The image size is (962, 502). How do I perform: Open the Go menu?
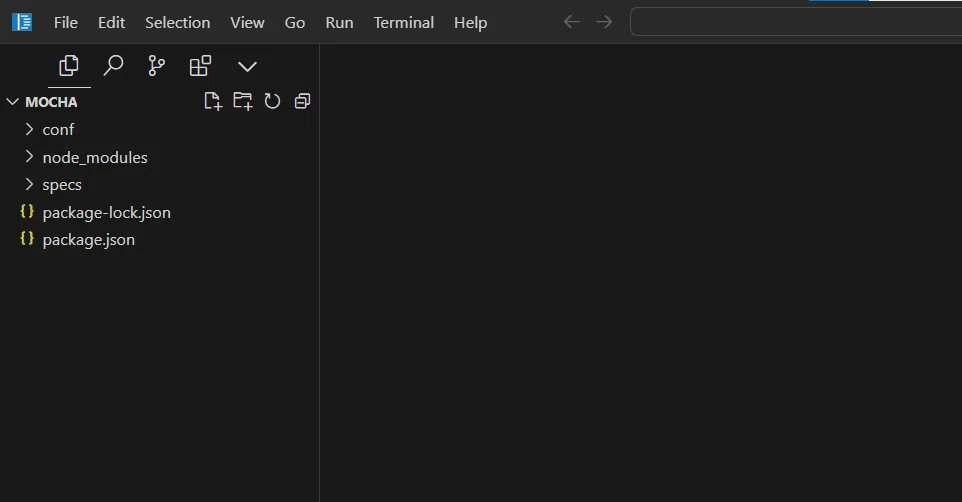[x=294, y=23]
